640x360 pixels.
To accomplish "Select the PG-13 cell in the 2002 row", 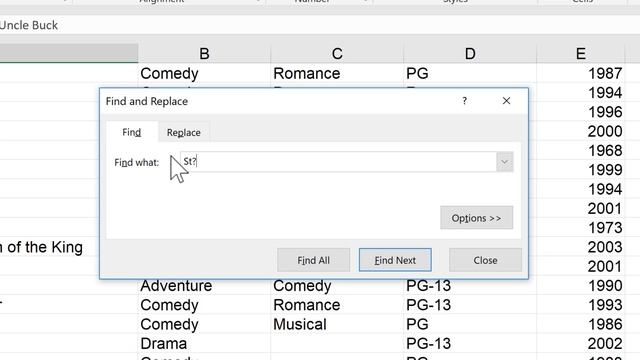I will [x=469, y=344].
